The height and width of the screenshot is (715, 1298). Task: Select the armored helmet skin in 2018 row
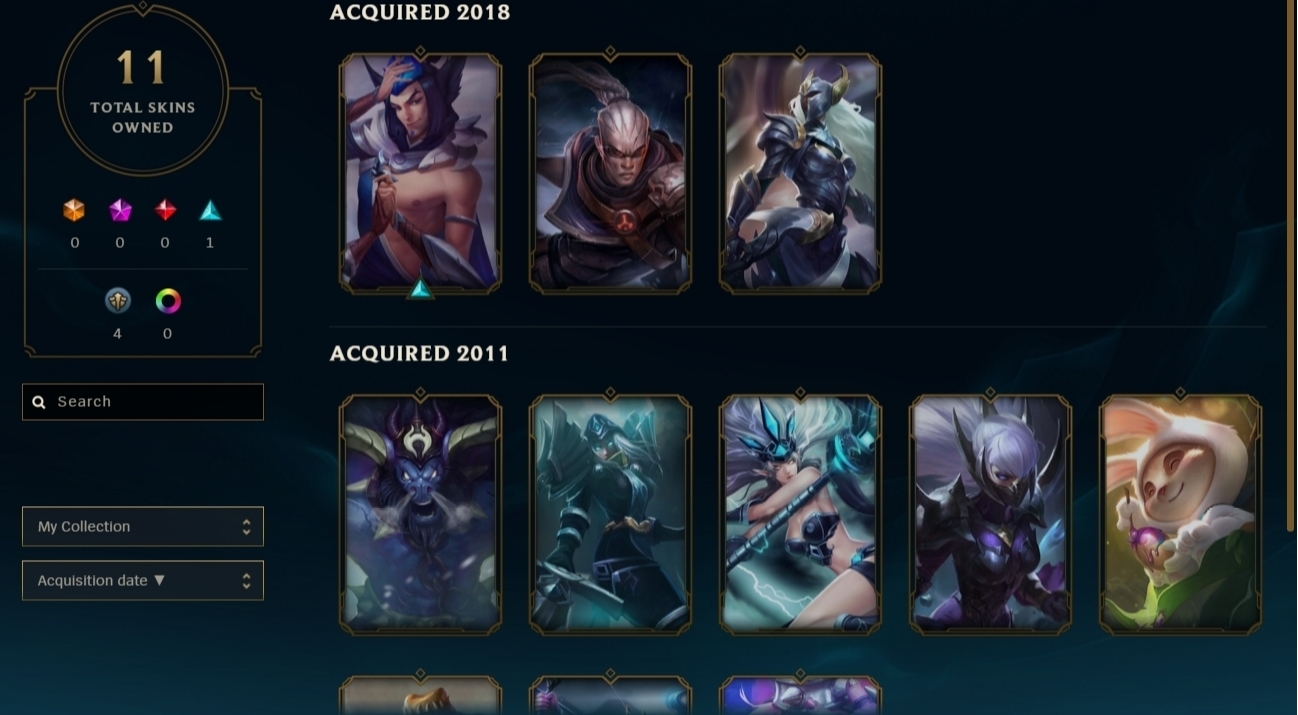[800, 173]
